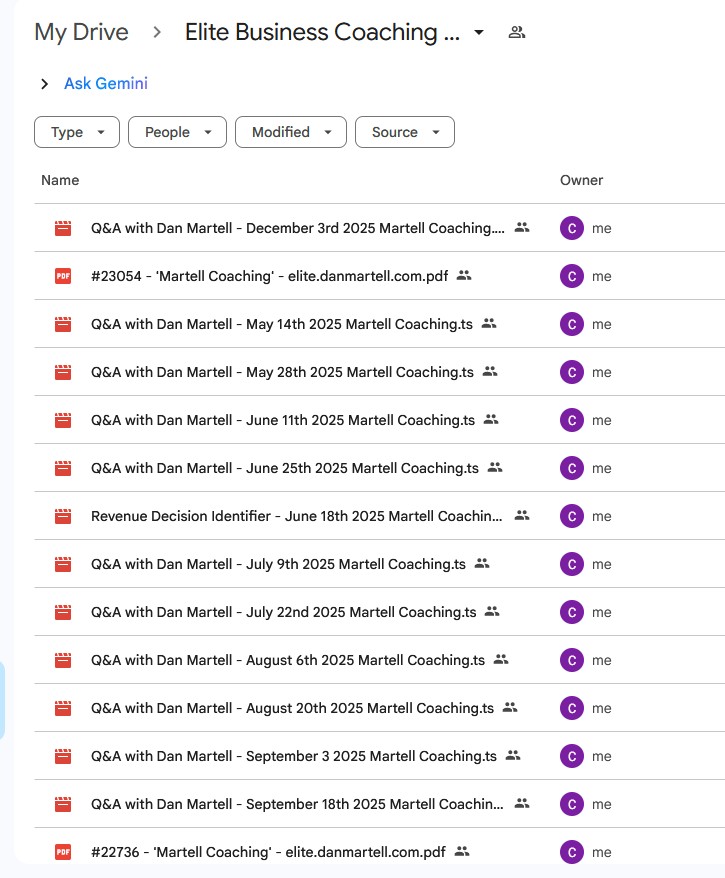Expand the Ask Gemini chevron
The height and width of the screenshot is (878, 725).
44,84
